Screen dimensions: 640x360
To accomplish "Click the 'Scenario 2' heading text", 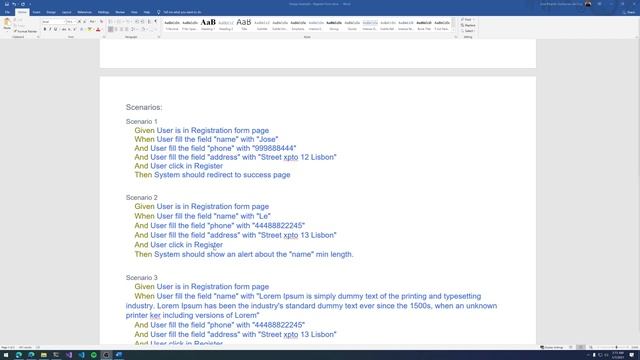I will pos(142,198).
